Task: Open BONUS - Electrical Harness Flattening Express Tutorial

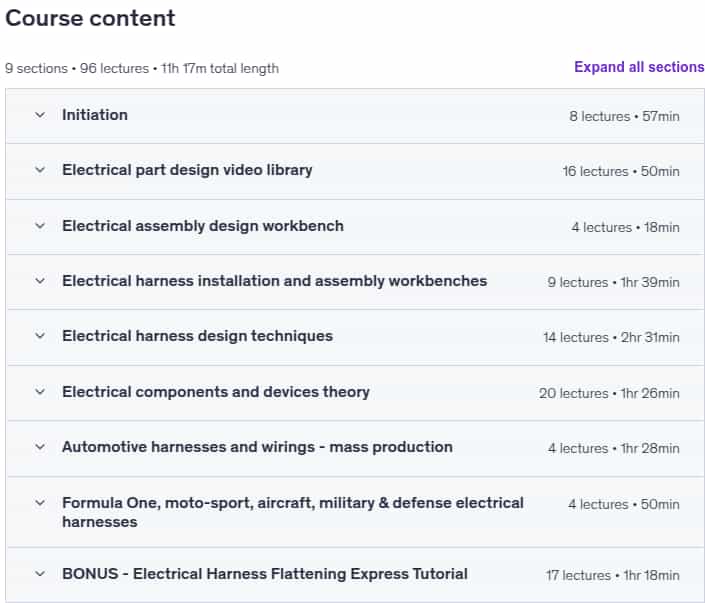Action: pos(265,574)
